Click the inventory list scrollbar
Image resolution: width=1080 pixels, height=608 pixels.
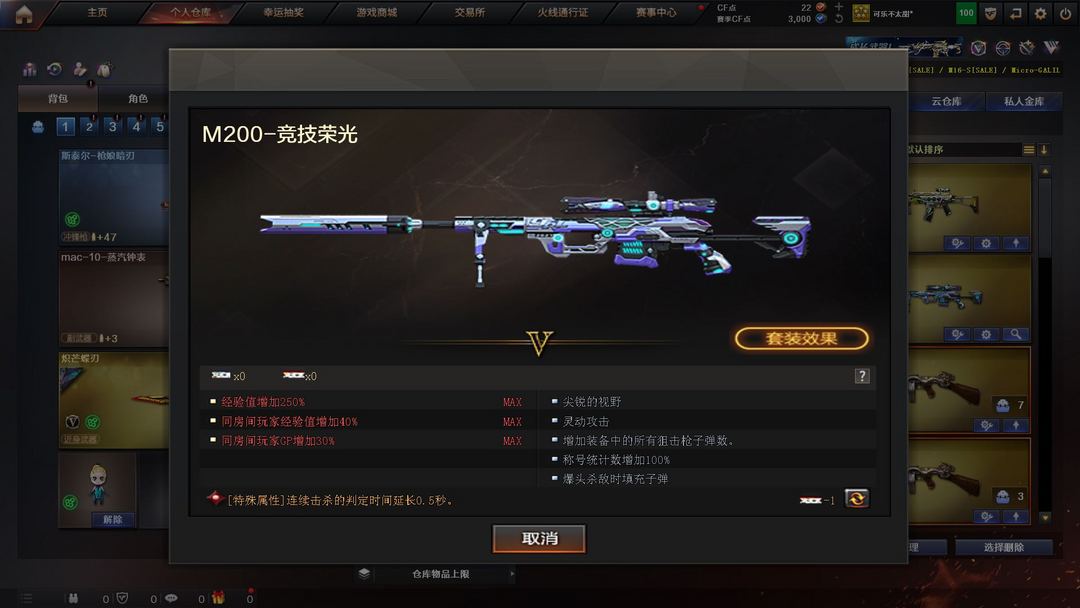click(x=1045, y=344)
